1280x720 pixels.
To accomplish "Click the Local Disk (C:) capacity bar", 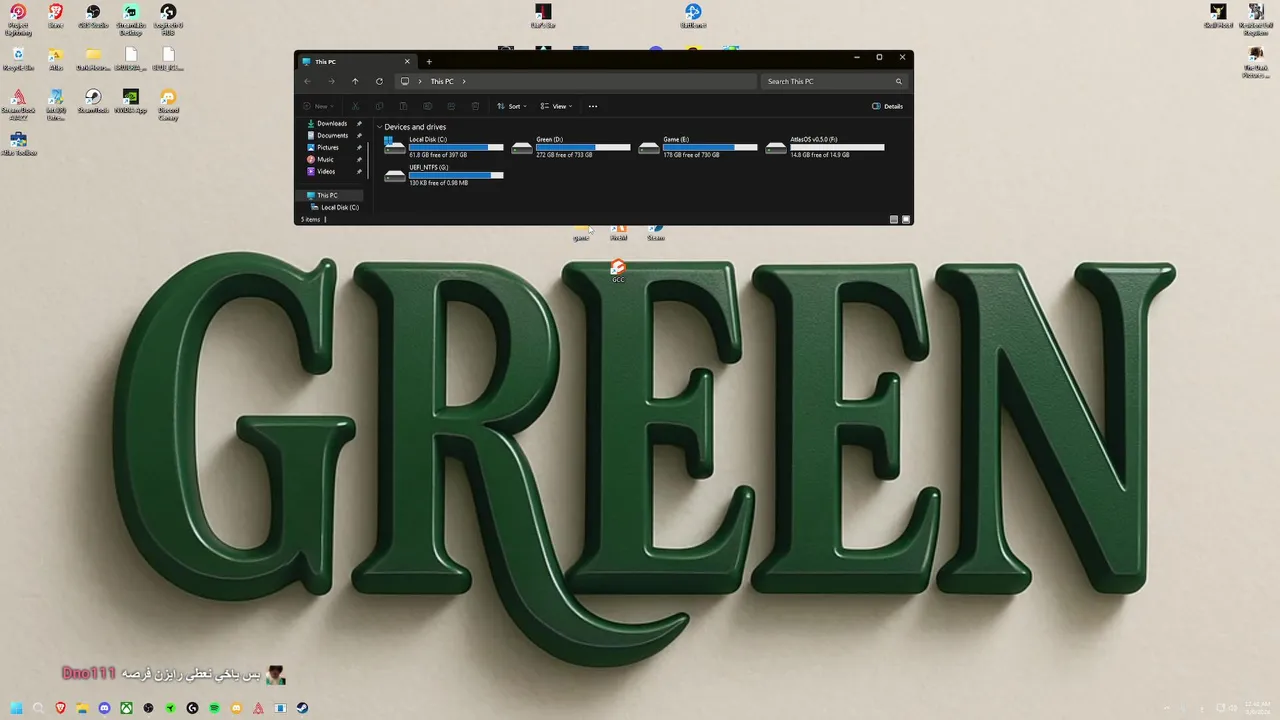I will (456, 147).
